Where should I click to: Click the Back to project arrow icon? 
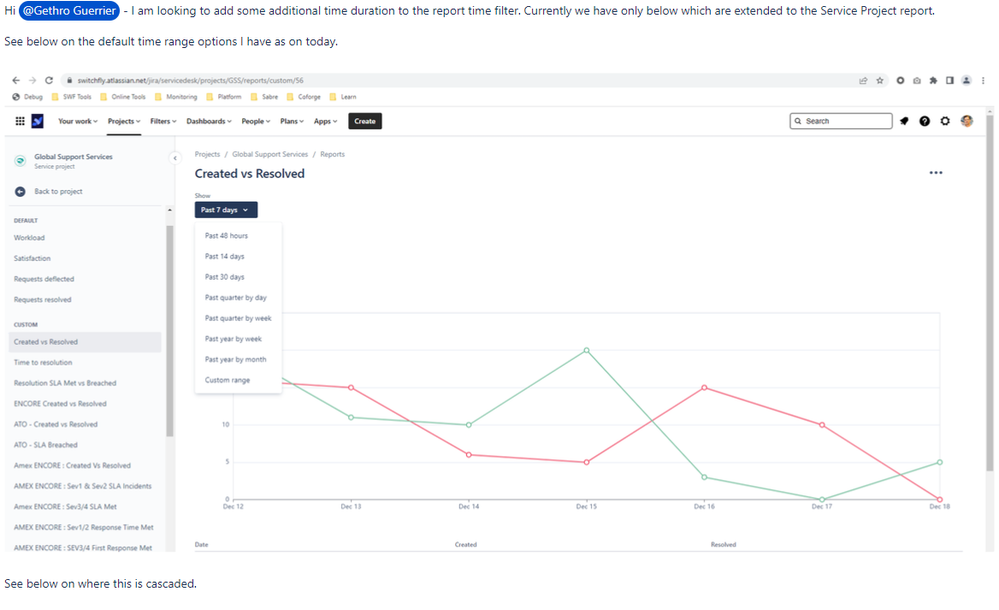coord(20,191)
